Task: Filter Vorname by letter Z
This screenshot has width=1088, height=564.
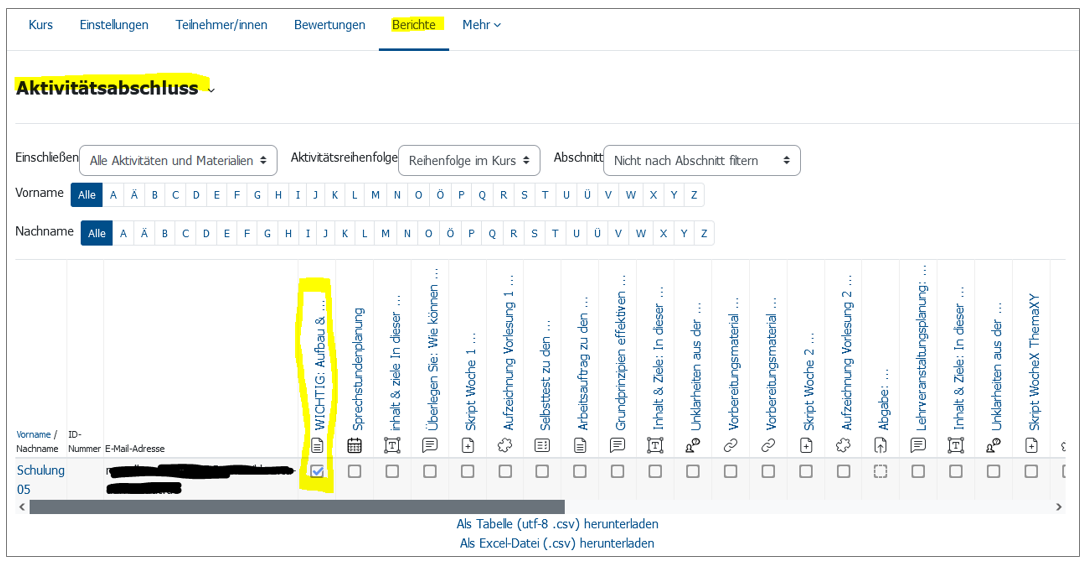Action: (x=694, y=195)
